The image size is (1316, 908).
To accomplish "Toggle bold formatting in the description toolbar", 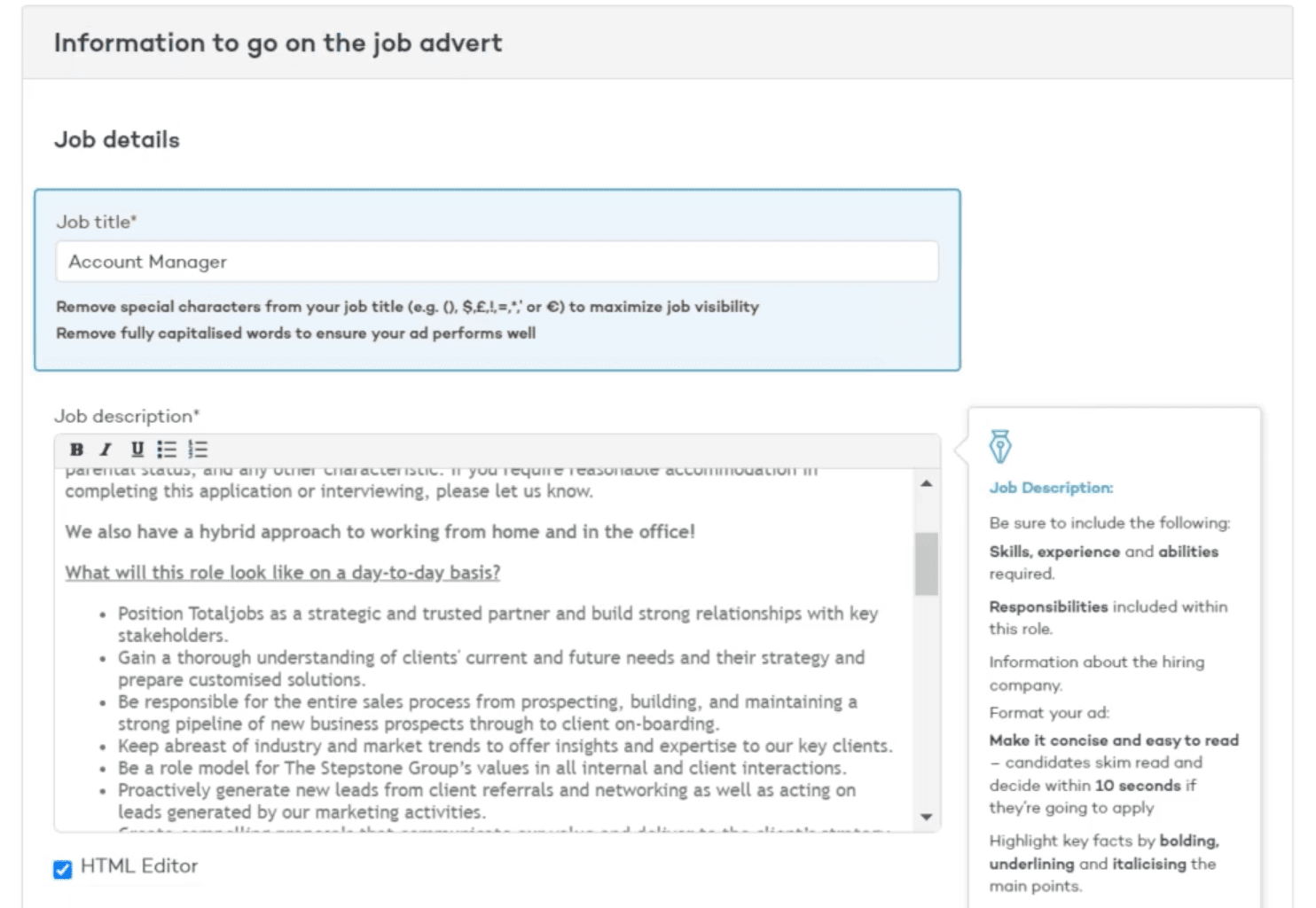I will click(76, 450).
